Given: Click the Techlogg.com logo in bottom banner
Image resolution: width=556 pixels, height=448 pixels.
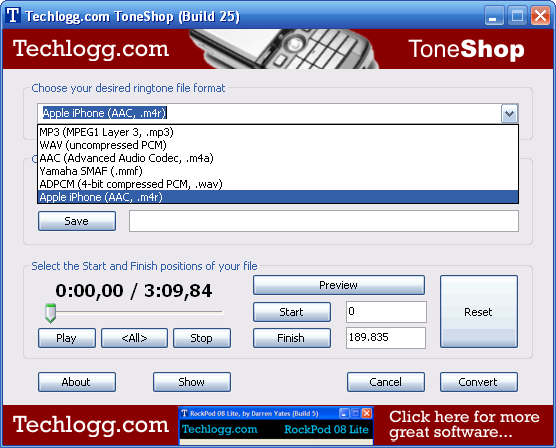Looking at the screenshot, I should [x=91, y=425].
